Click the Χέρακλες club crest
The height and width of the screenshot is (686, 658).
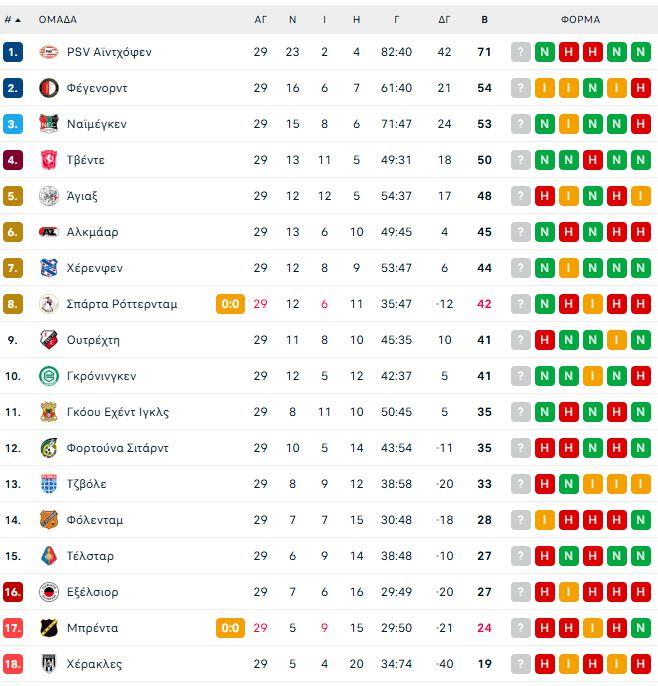[x=48, y=664]
